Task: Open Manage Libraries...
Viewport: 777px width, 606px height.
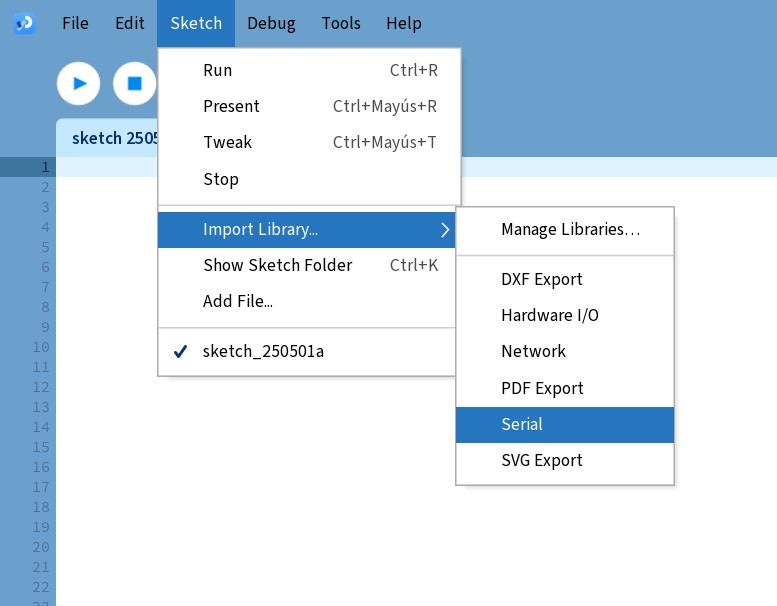Action: point(565,229)
